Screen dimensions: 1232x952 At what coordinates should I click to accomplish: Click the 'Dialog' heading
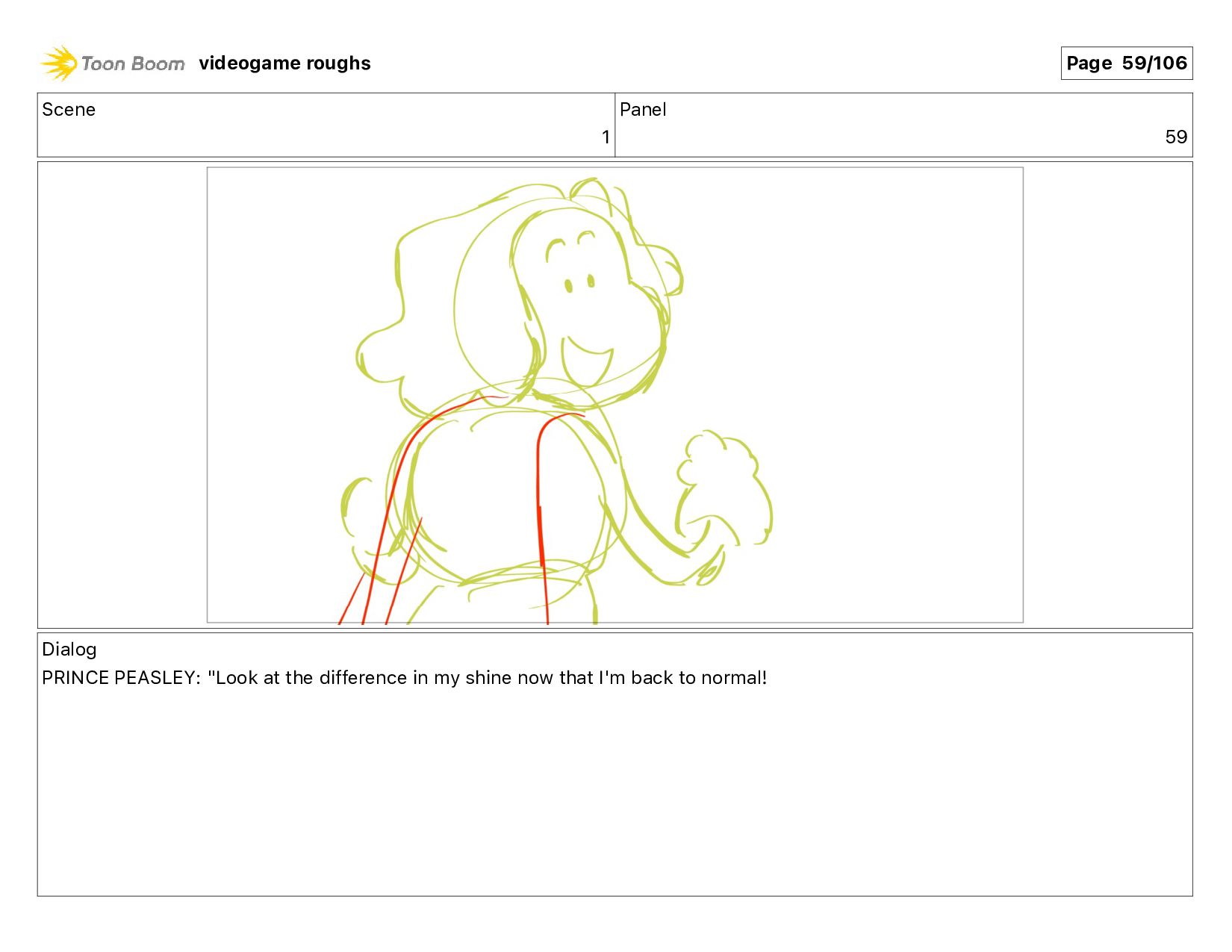69,650
